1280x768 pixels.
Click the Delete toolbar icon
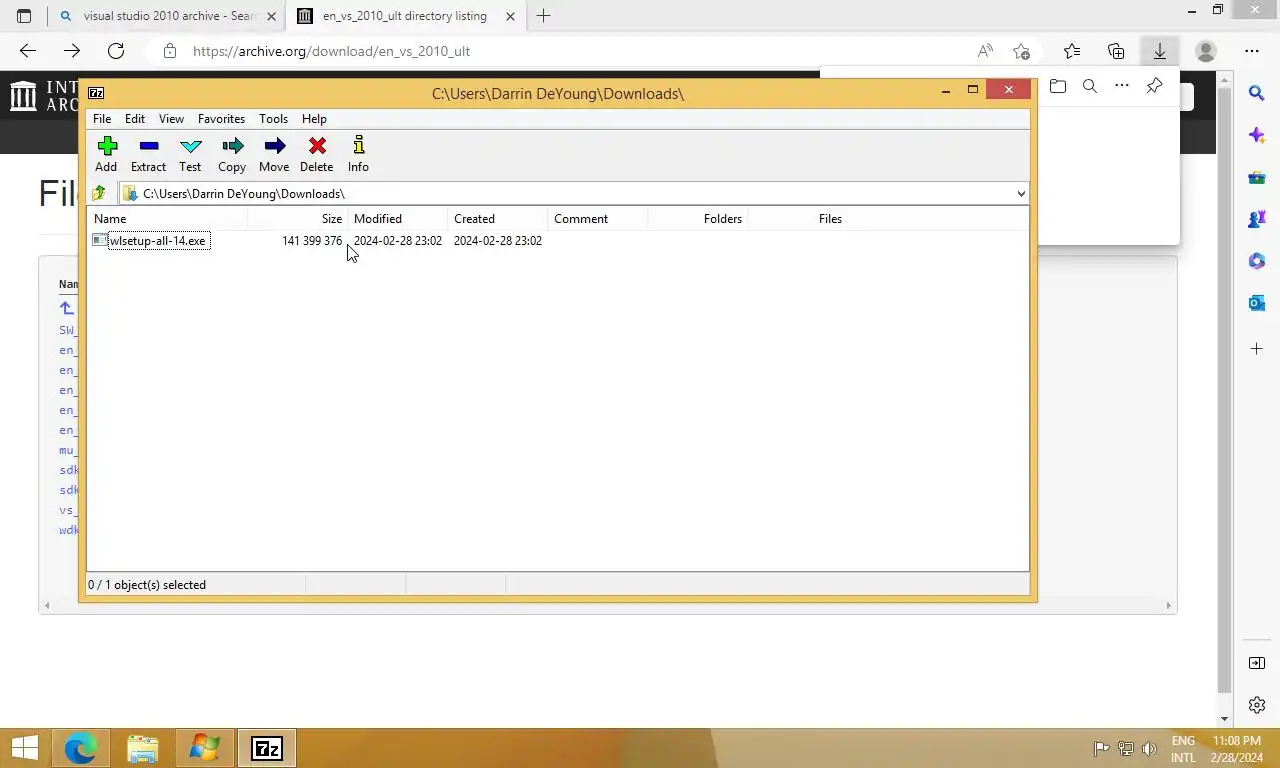317,154
